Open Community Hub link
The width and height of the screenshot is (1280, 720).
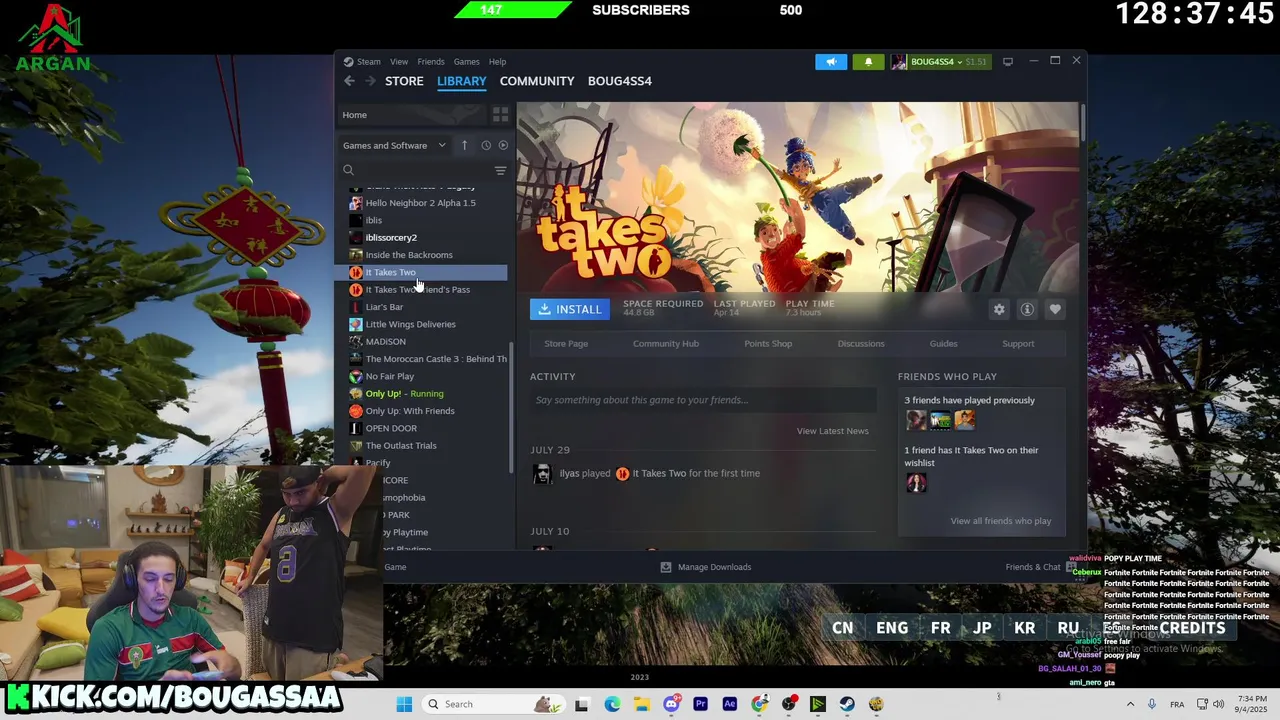coord(666,344)
